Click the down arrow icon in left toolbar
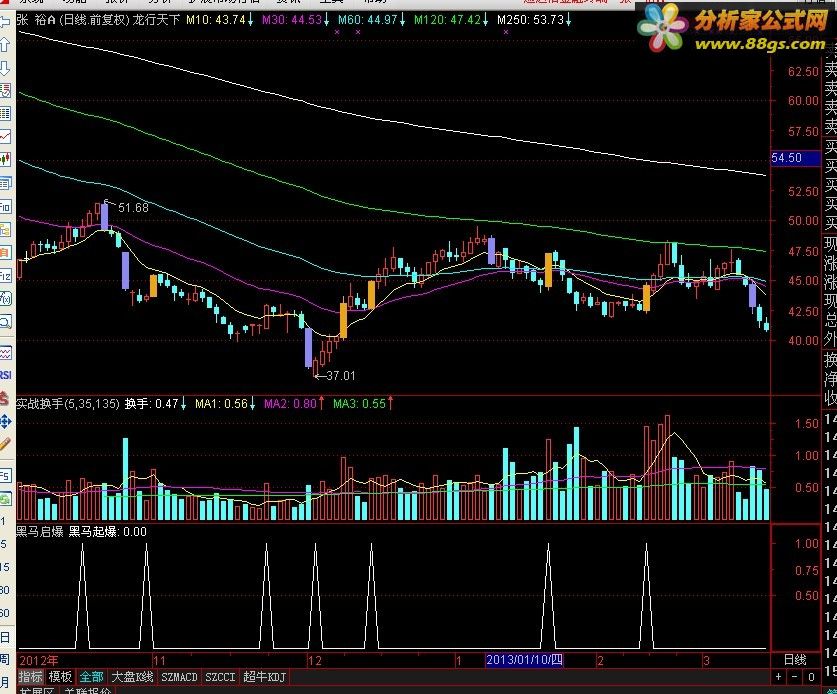The image size is (837, 694). pos(4,68)
